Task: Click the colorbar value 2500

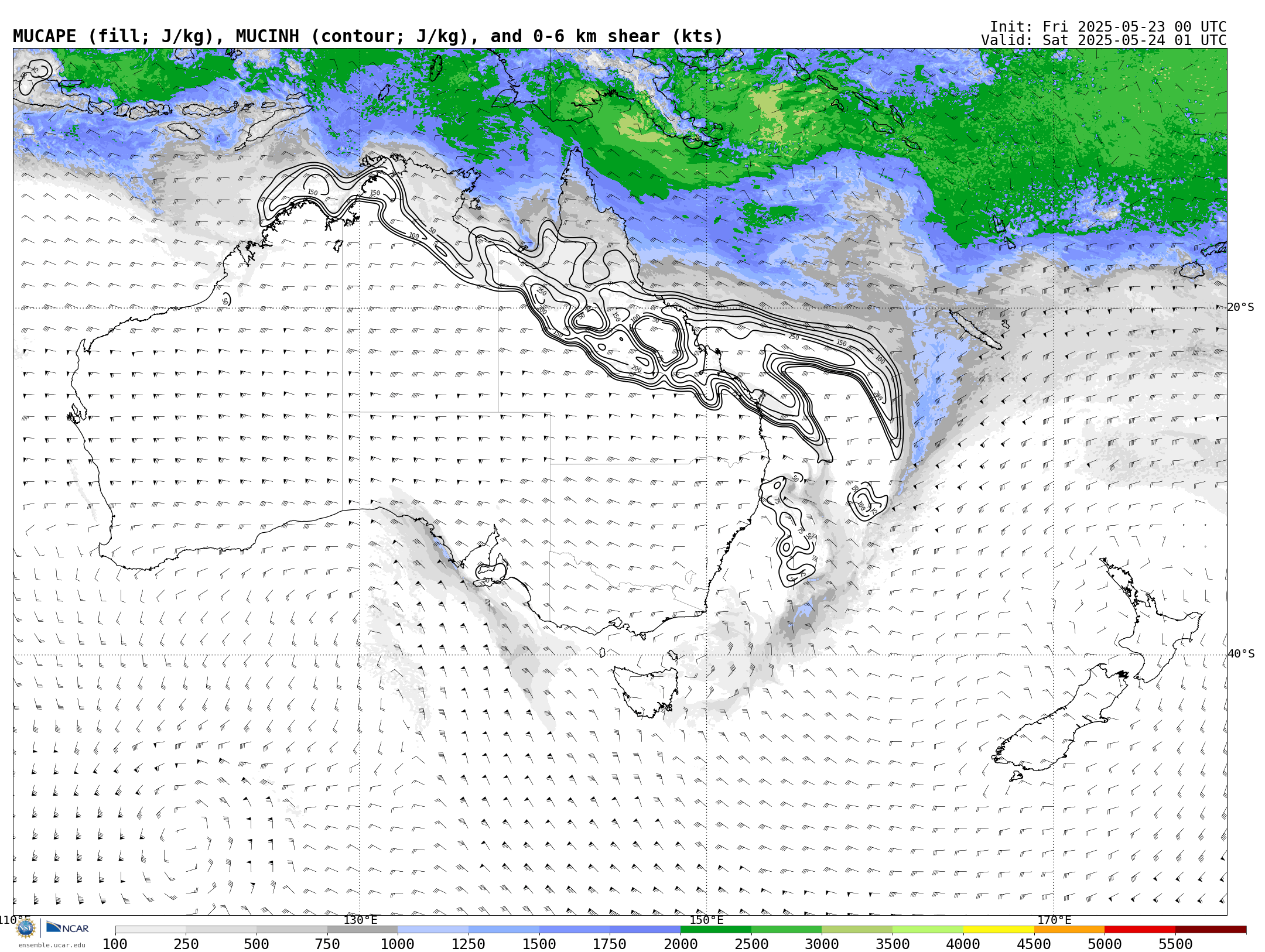Action: (x=751, y=944)
